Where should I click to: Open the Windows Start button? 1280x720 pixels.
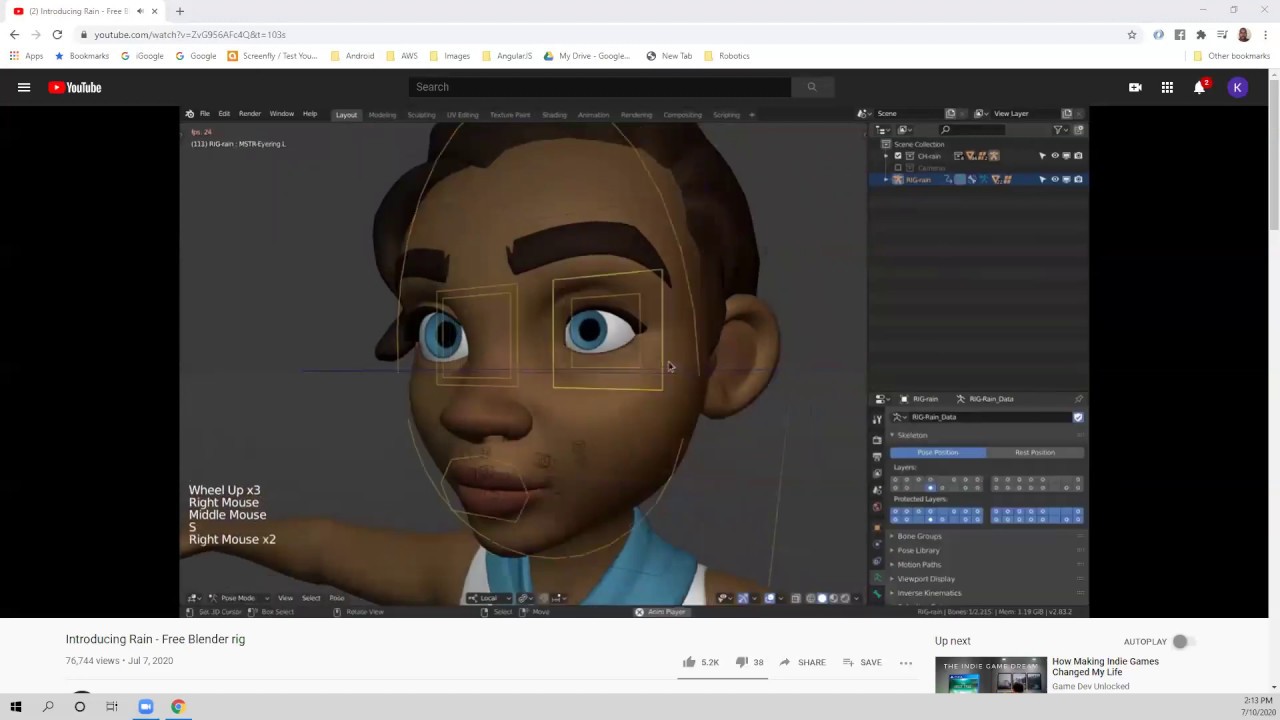[x=16, y=706]
